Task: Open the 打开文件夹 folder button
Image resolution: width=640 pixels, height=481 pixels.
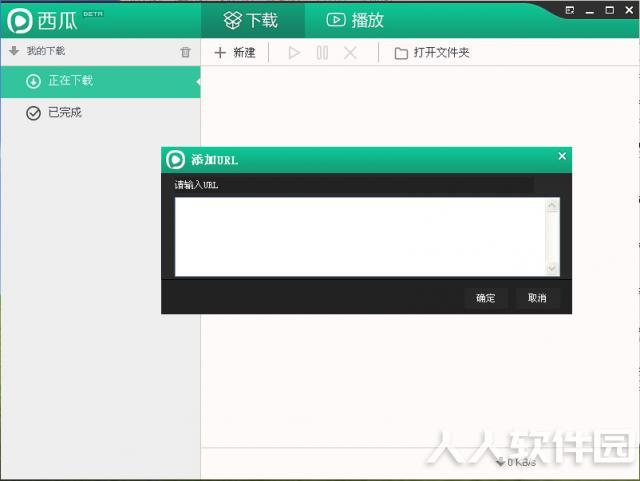Action: pos(432,53)
